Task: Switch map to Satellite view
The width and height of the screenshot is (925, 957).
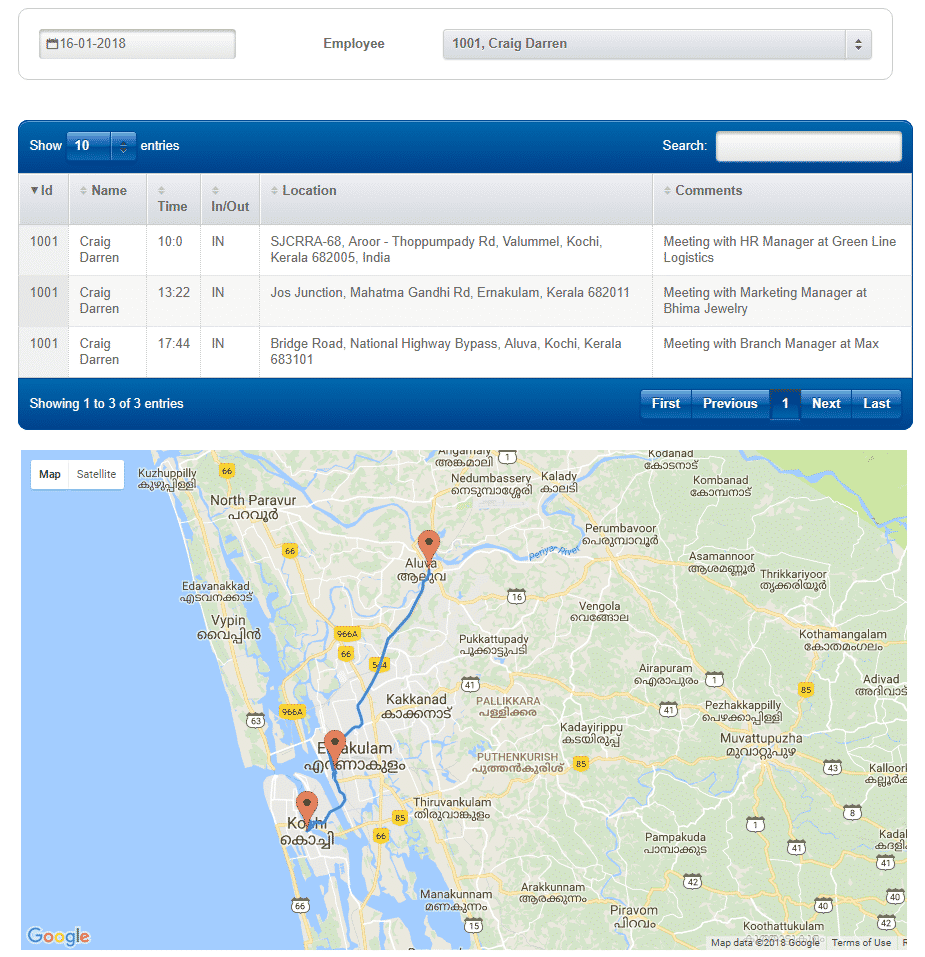Action: [x=96, y=474]
